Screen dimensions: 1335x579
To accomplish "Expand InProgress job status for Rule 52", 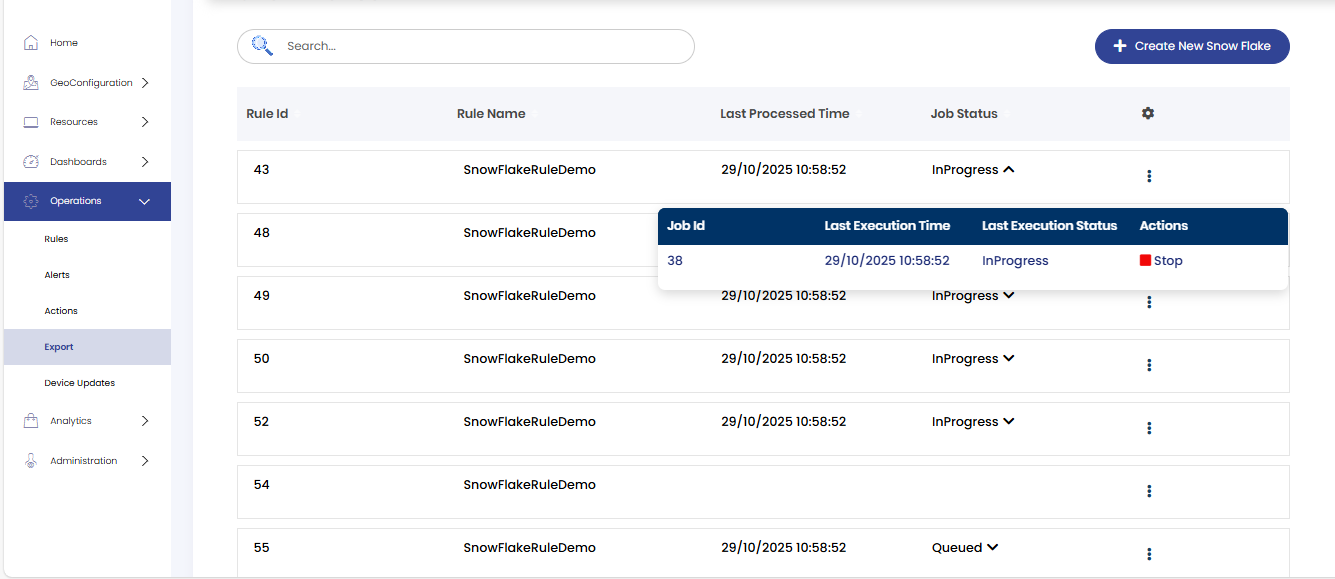I will [1008, 422].
